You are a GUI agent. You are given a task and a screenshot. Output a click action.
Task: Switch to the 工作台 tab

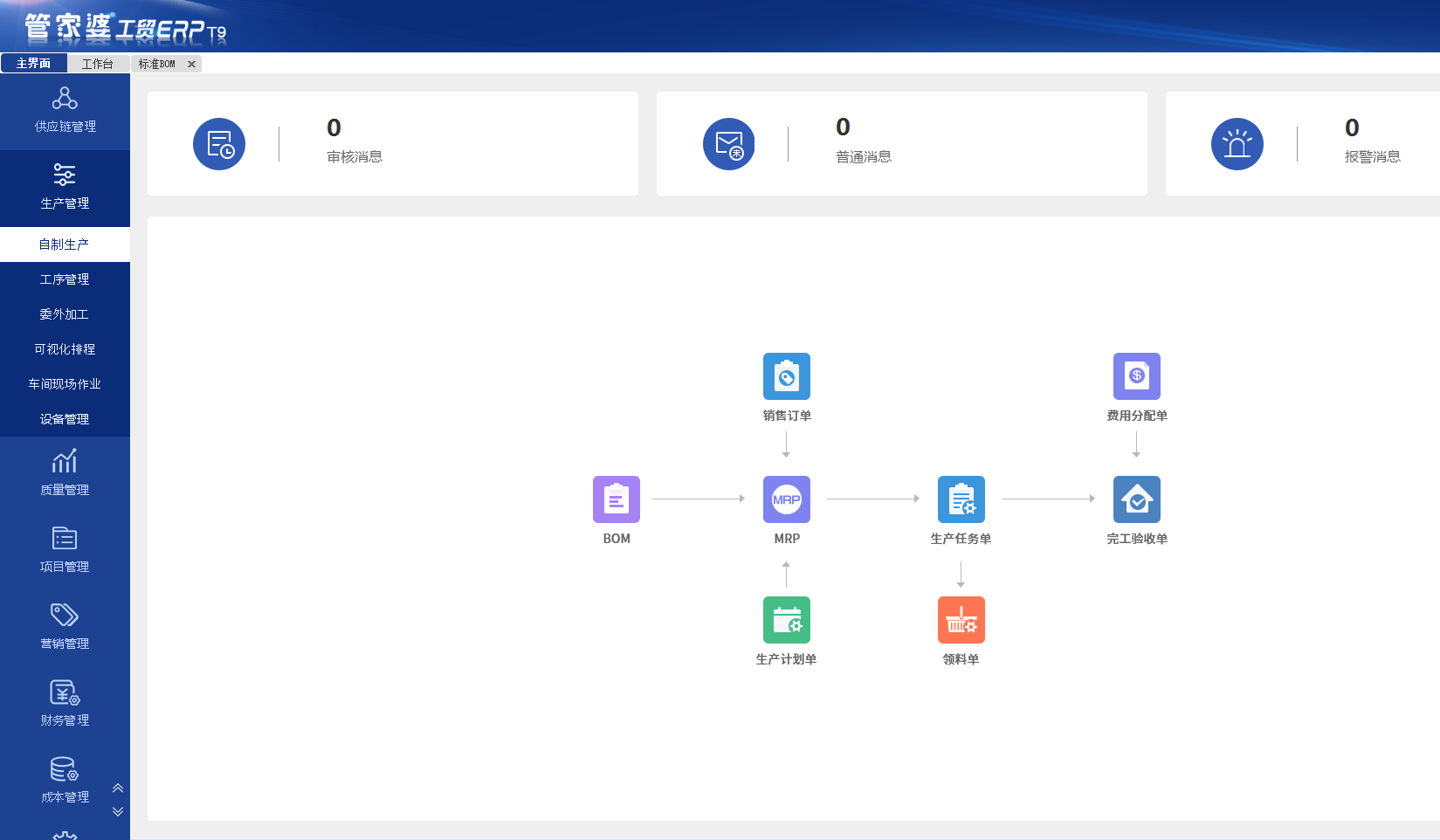click(98, 64)
